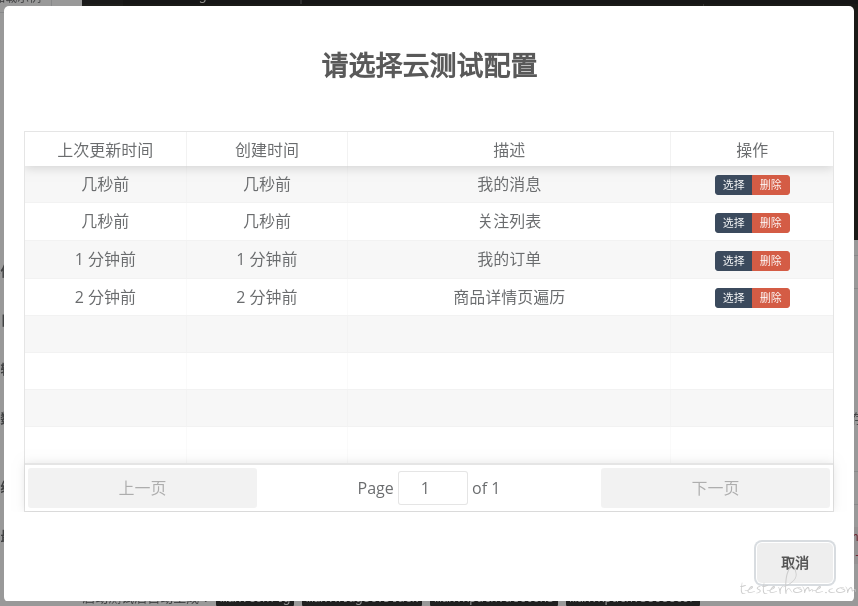Select the 关注列表 configuration
Screen dimensions: 858x606
(x=733, y=223)
